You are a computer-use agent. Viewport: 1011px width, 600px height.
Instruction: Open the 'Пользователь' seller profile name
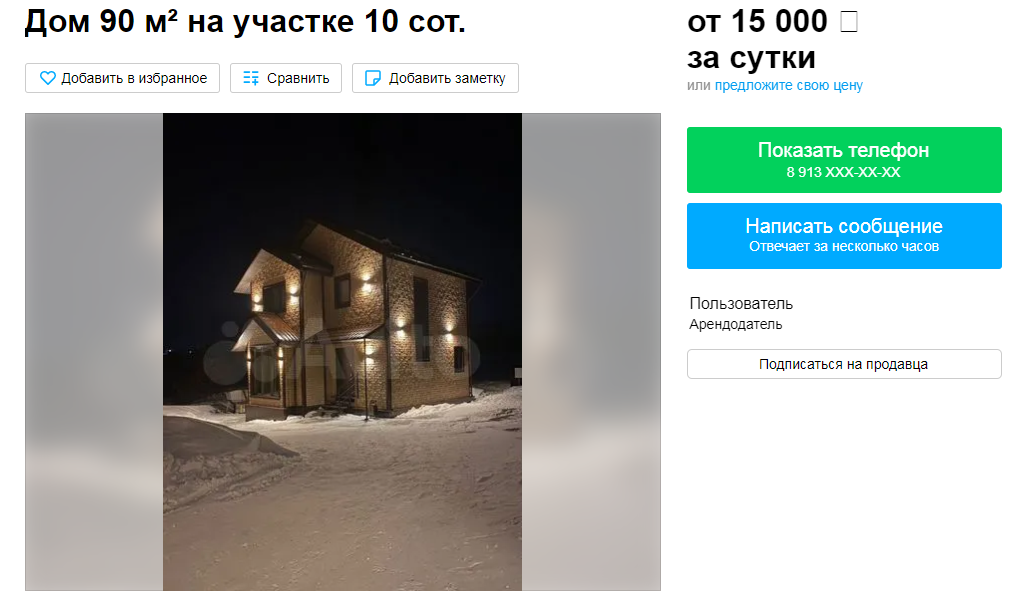click(741, 304)
